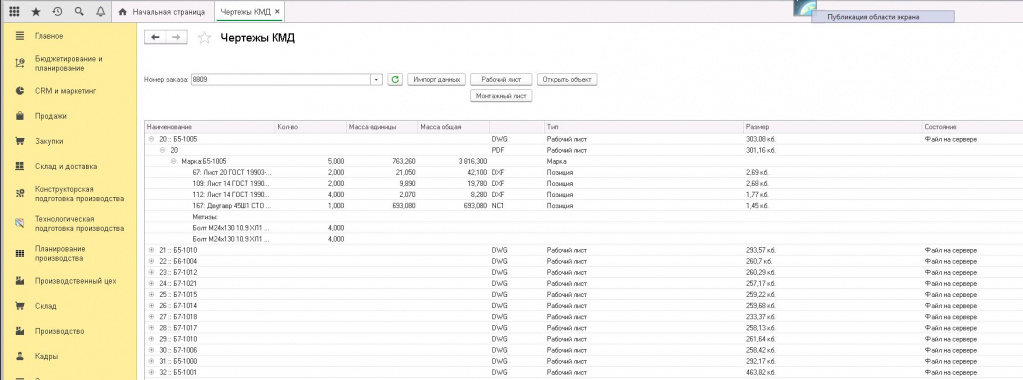The image size is (1023, 380).
Task: Collapse the Марка Б5-1005 node
Action: tap(174, 161)
